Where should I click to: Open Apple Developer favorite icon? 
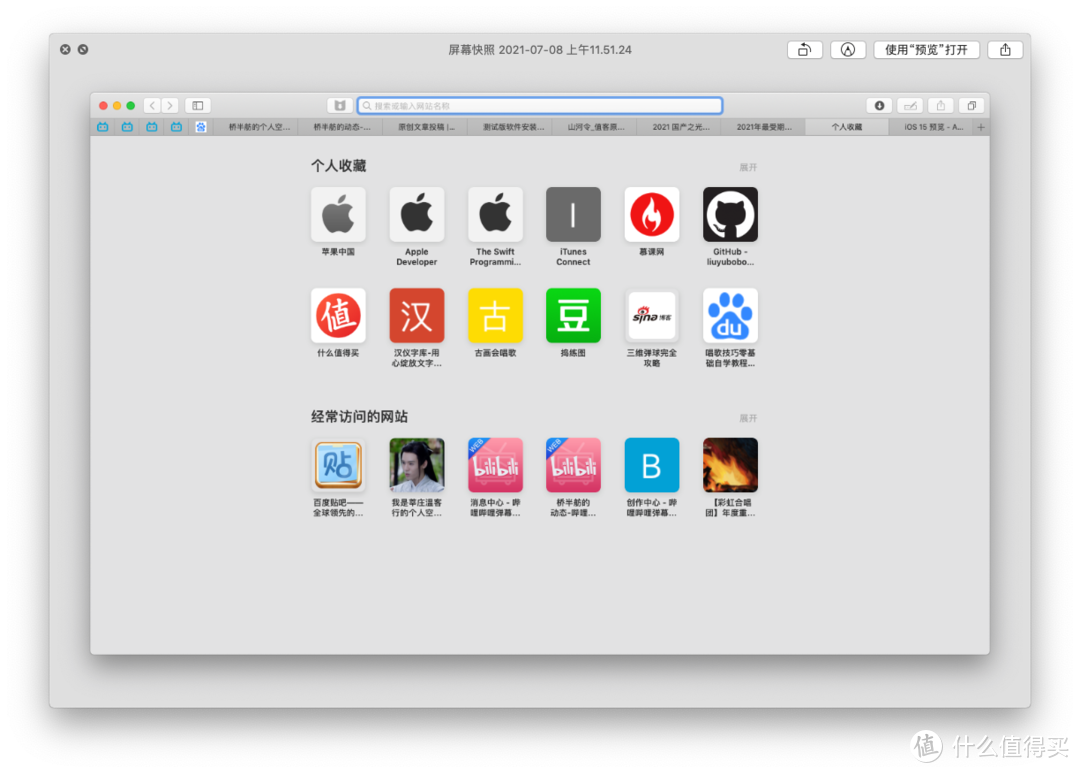coord(417,214)
